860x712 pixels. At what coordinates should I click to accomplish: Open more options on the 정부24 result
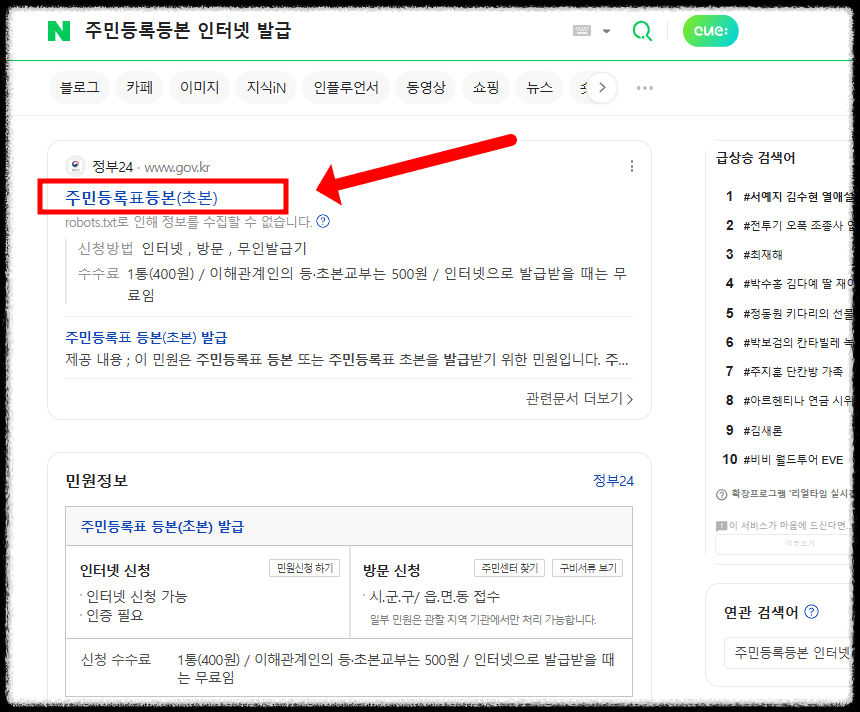point(632,166)
